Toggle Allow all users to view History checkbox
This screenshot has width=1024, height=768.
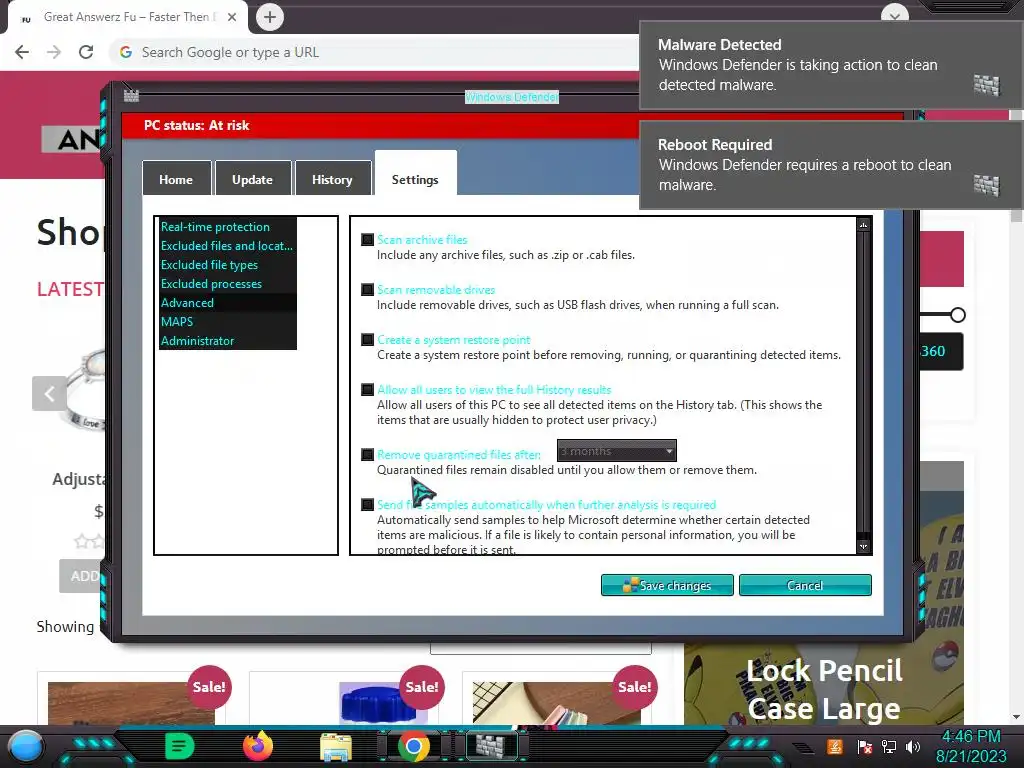pyautogui.click(x=368, y=390)
